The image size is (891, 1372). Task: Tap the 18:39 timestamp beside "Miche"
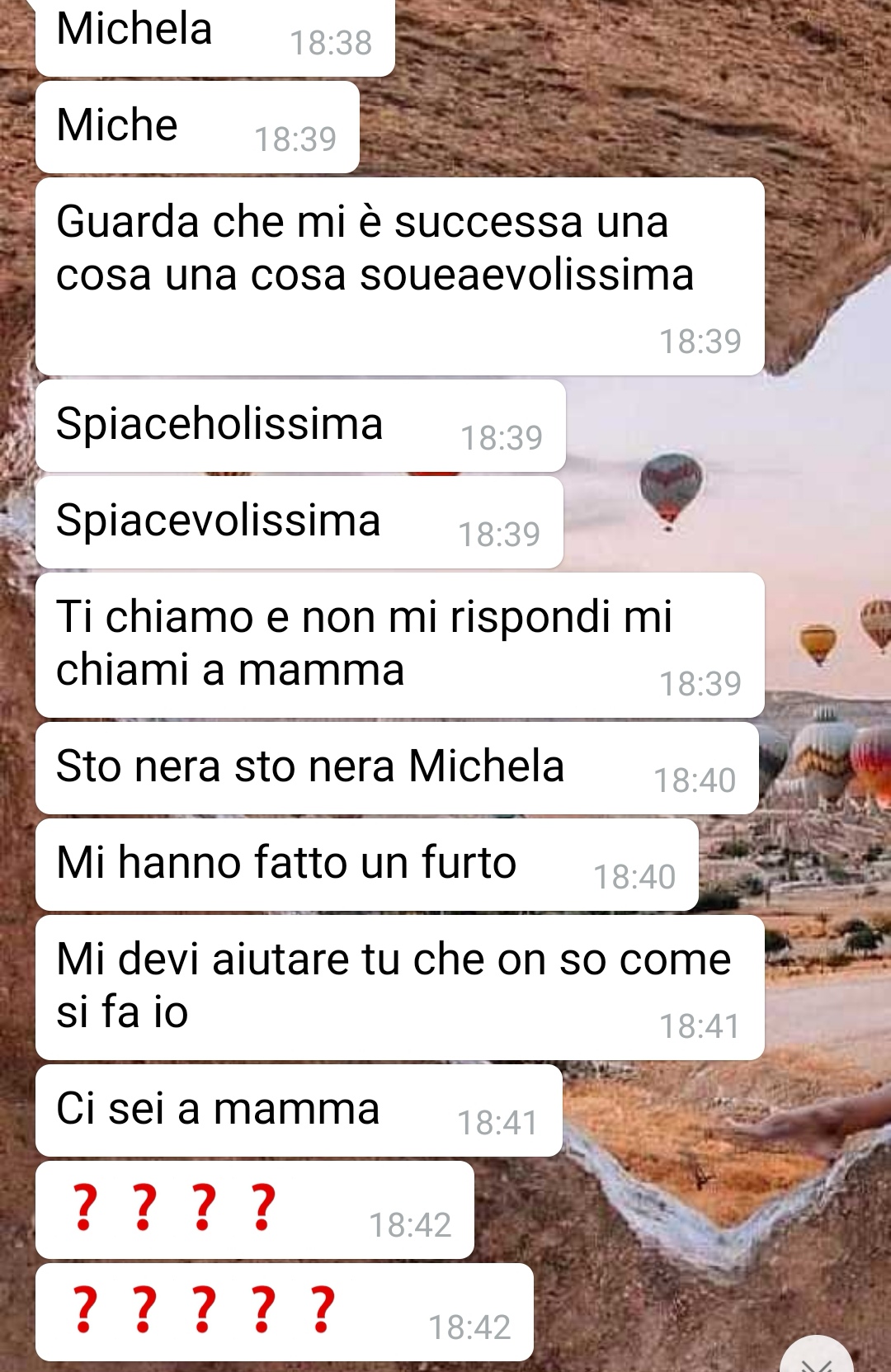pos(295,139)
